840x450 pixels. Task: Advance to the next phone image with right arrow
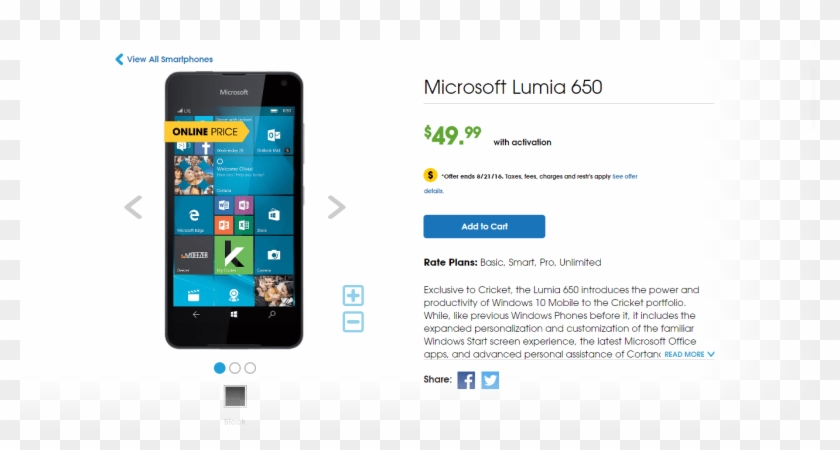pyautogui.click(x=336, y=207)
